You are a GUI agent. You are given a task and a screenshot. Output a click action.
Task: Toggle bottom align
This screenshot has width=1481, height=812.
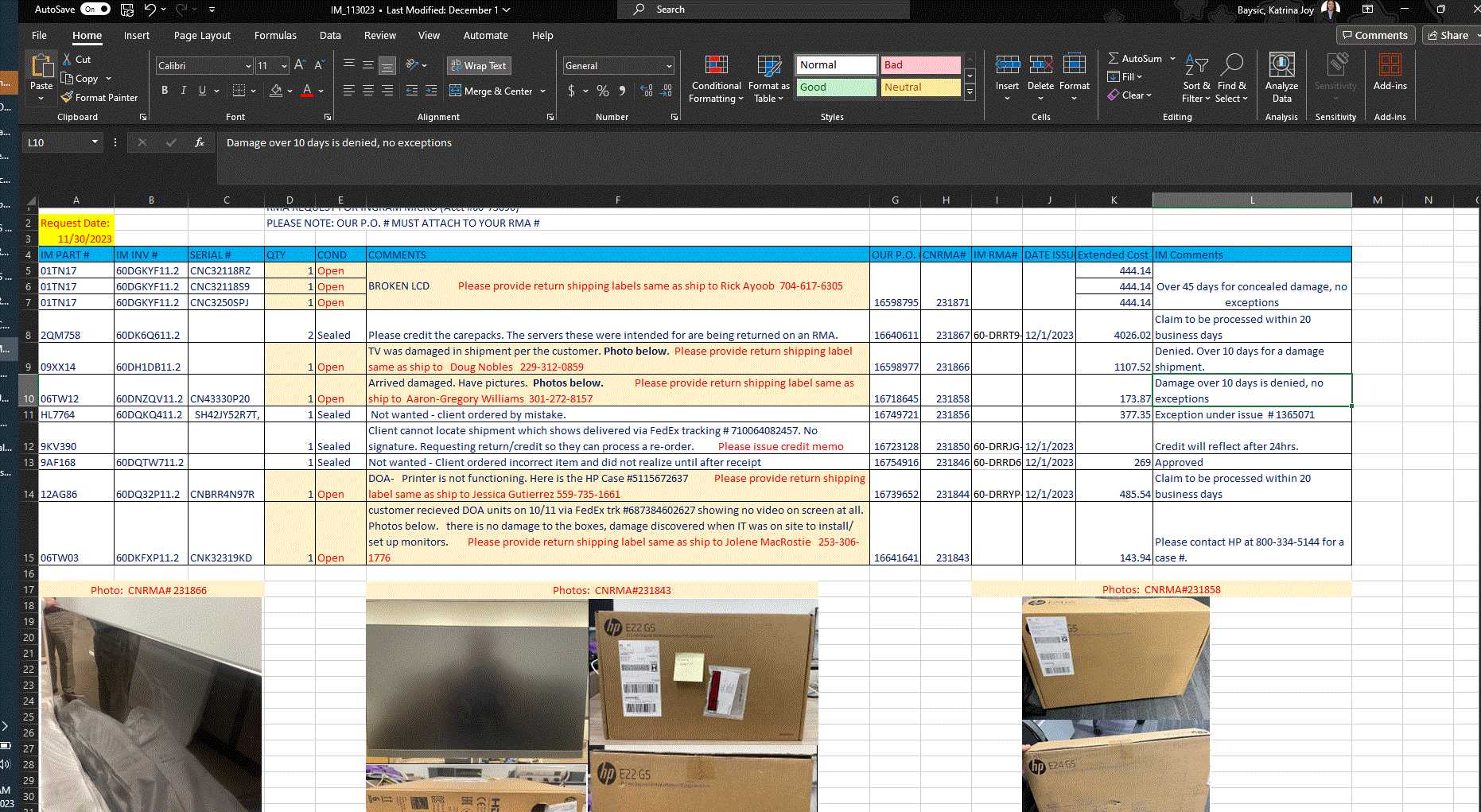[387, 65]
